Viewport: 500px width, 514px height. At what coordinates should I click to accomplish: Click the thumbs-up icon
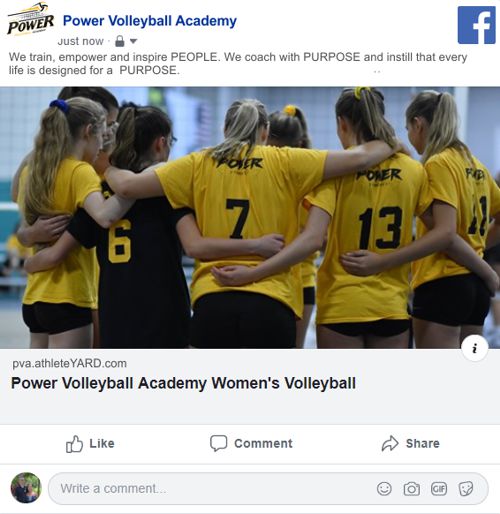tap(74, 444)
